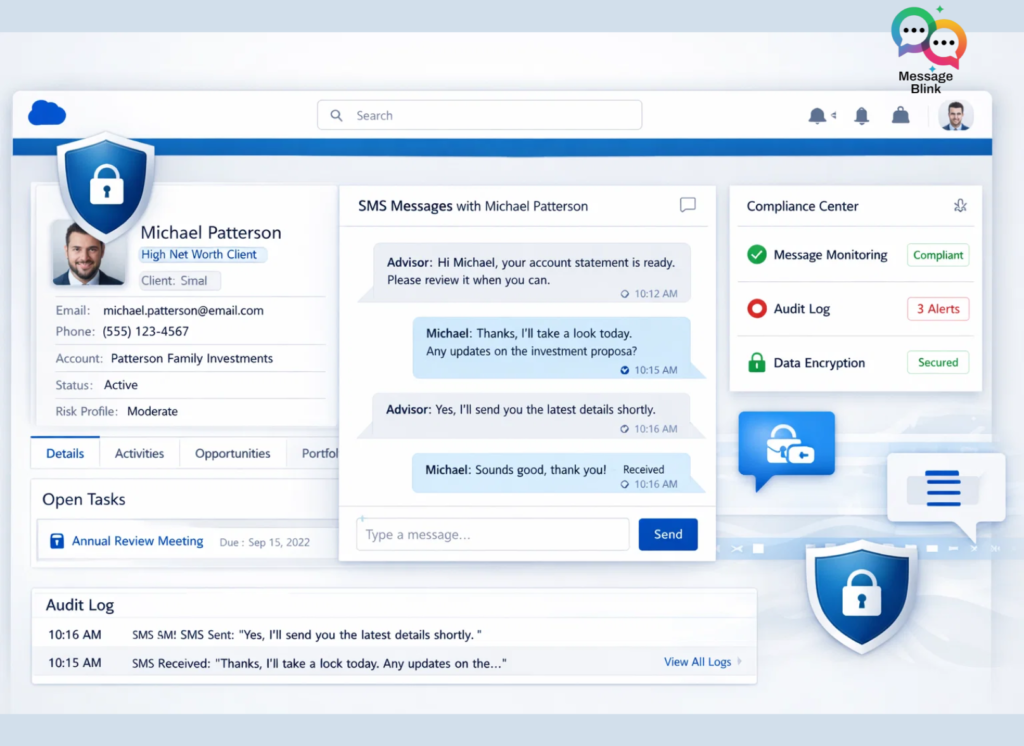Open the user profile avatar menu
The height and width of the screenshot is (746, 1024).
[955, 115]
